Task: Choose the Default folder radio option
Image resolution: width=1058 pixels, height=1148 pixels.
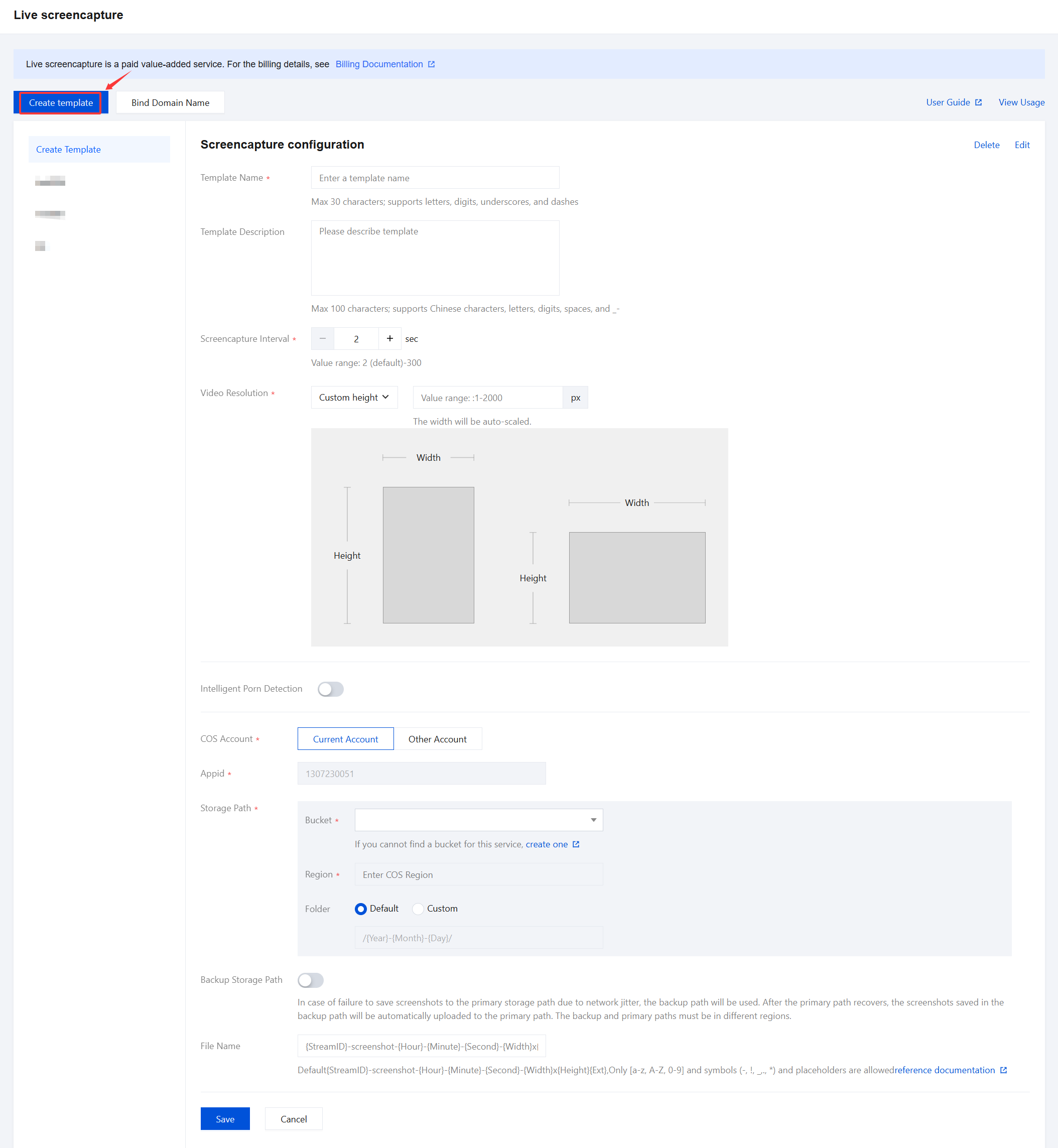Action: click(361, 909)
